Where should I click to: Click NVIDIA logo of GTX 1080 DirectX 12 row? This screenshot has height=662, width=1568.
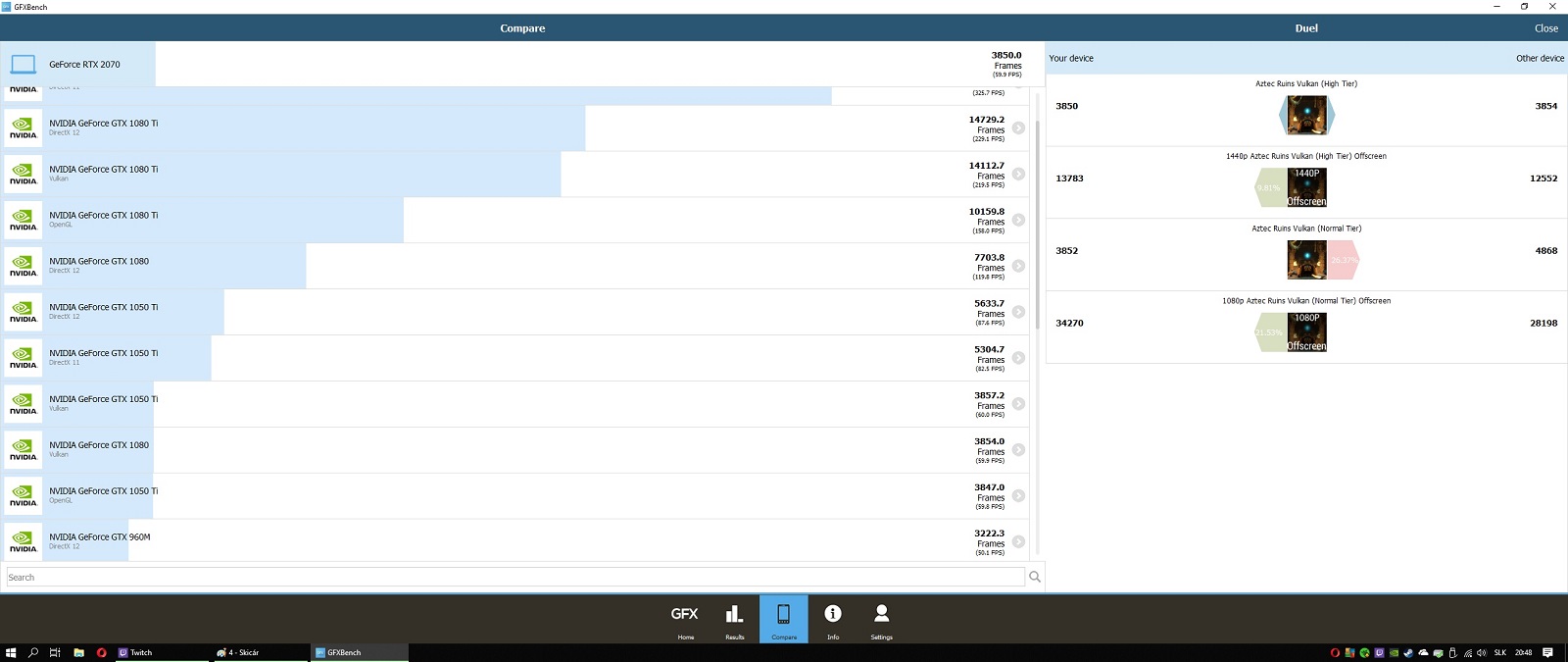(x=23, y=267)
